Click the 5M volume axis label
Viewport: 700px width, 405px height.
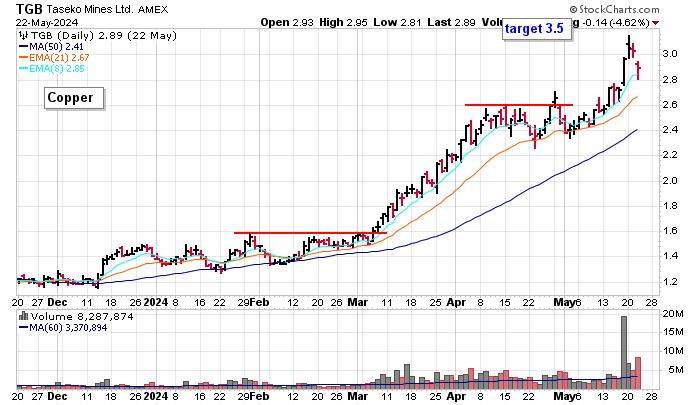[675, 370]
